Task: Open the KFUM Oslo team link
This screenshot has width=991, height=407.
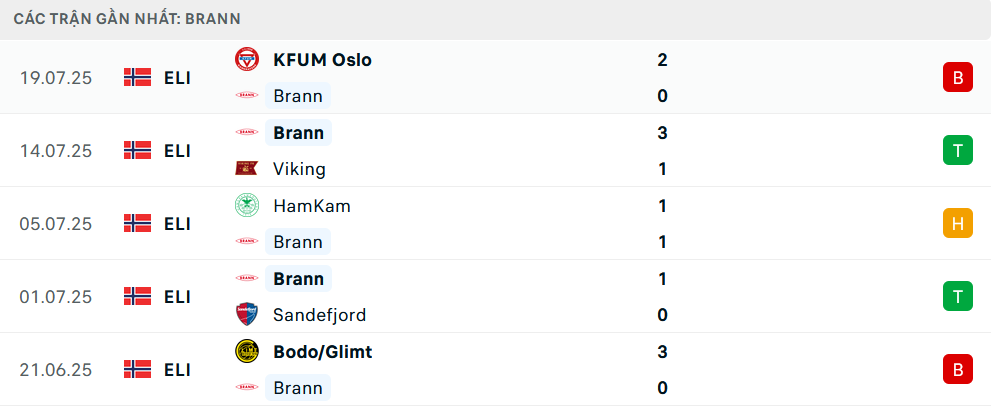Action: point(322,60)
